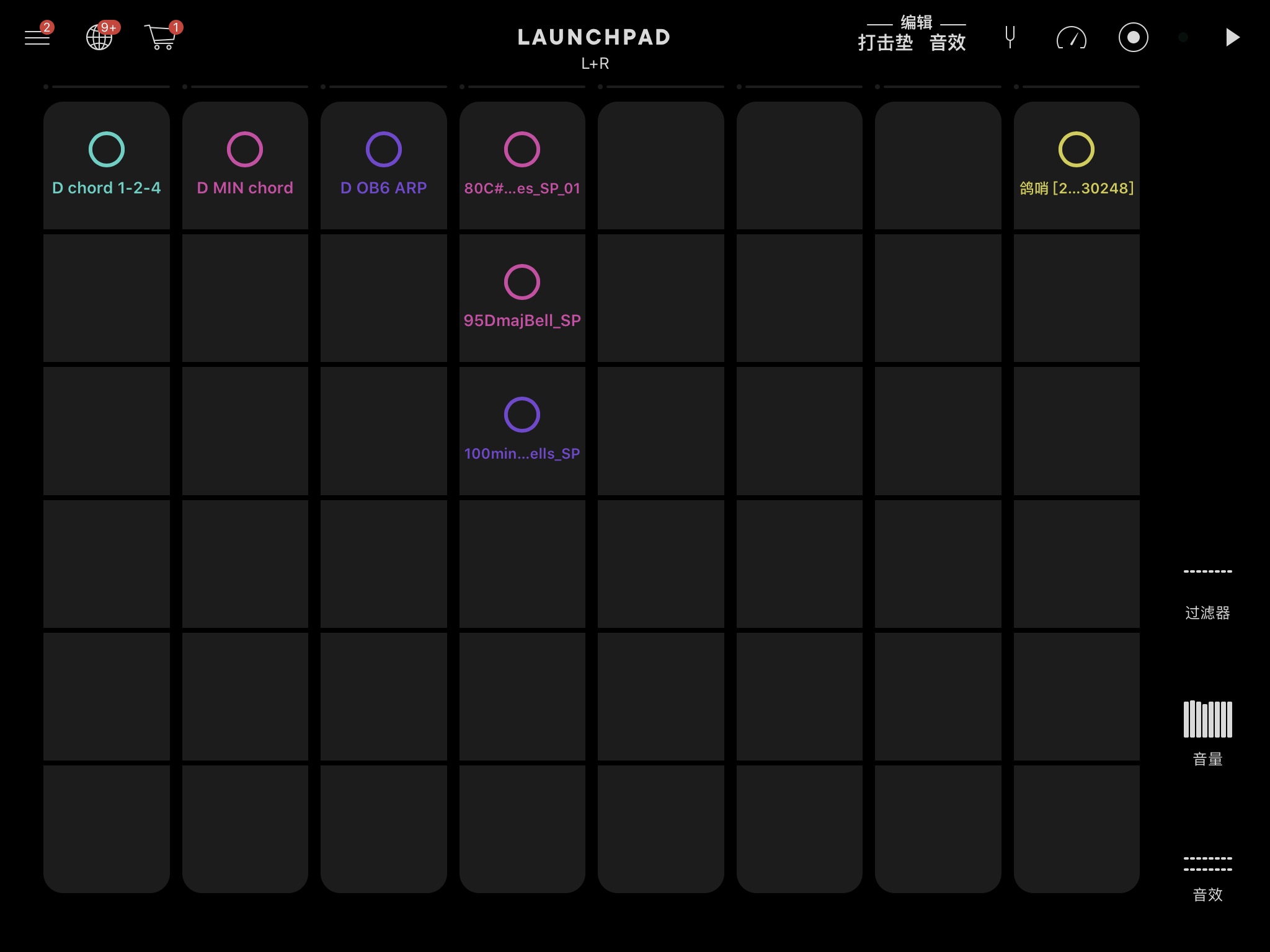Open the globe community icon
This screenshot has height=952, width=1270.
click(99, 38)
